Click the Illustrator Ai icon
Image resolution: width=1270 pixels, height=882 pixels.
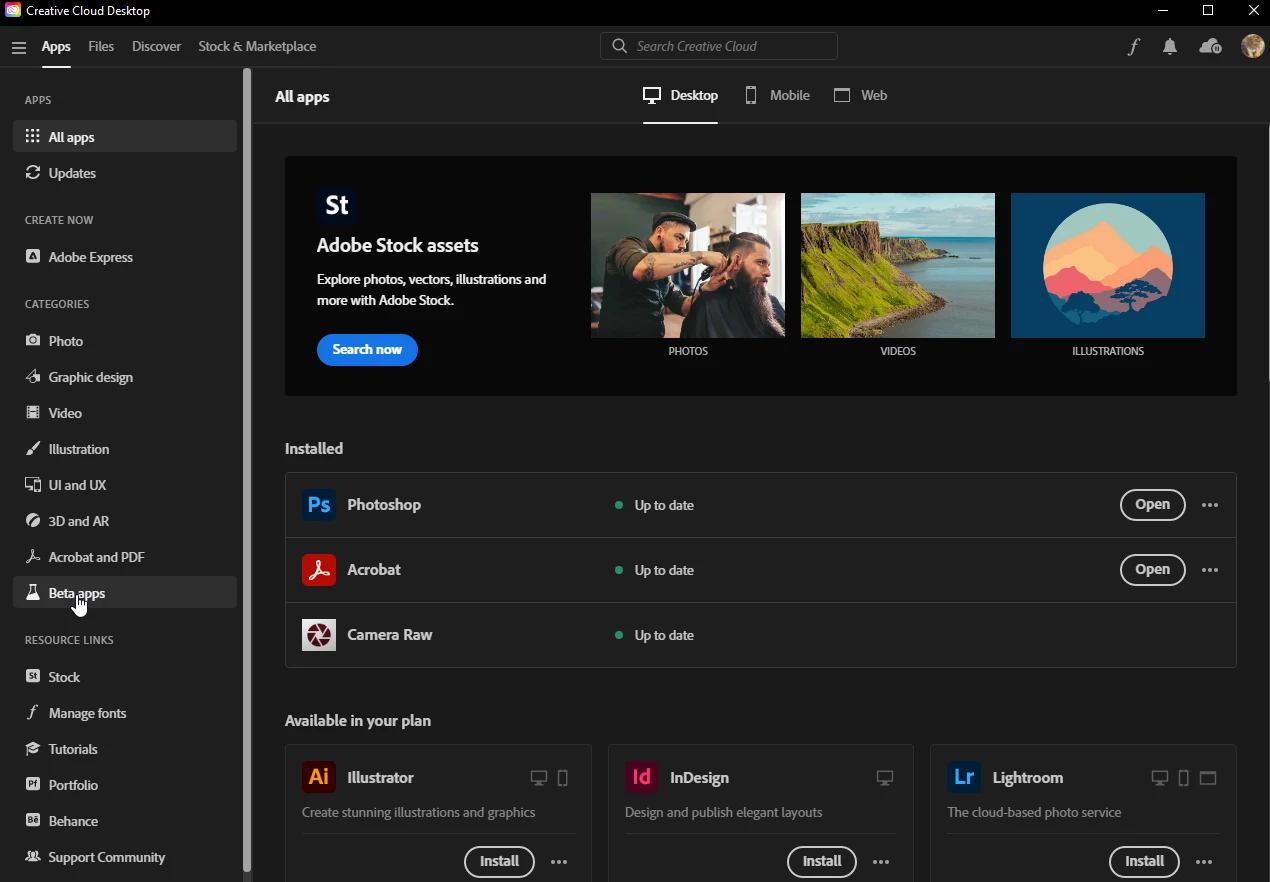click(319, 777)
